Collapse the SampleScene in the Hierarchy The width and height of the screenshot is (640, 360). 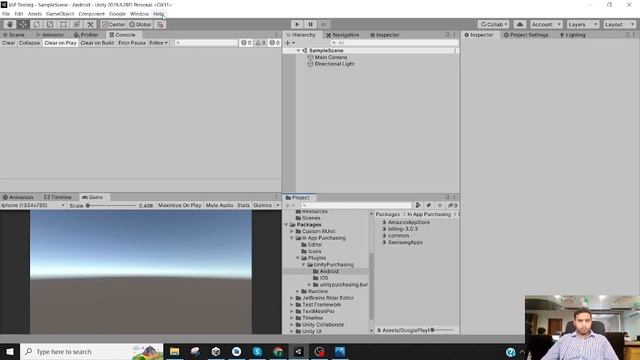(298, 51)
